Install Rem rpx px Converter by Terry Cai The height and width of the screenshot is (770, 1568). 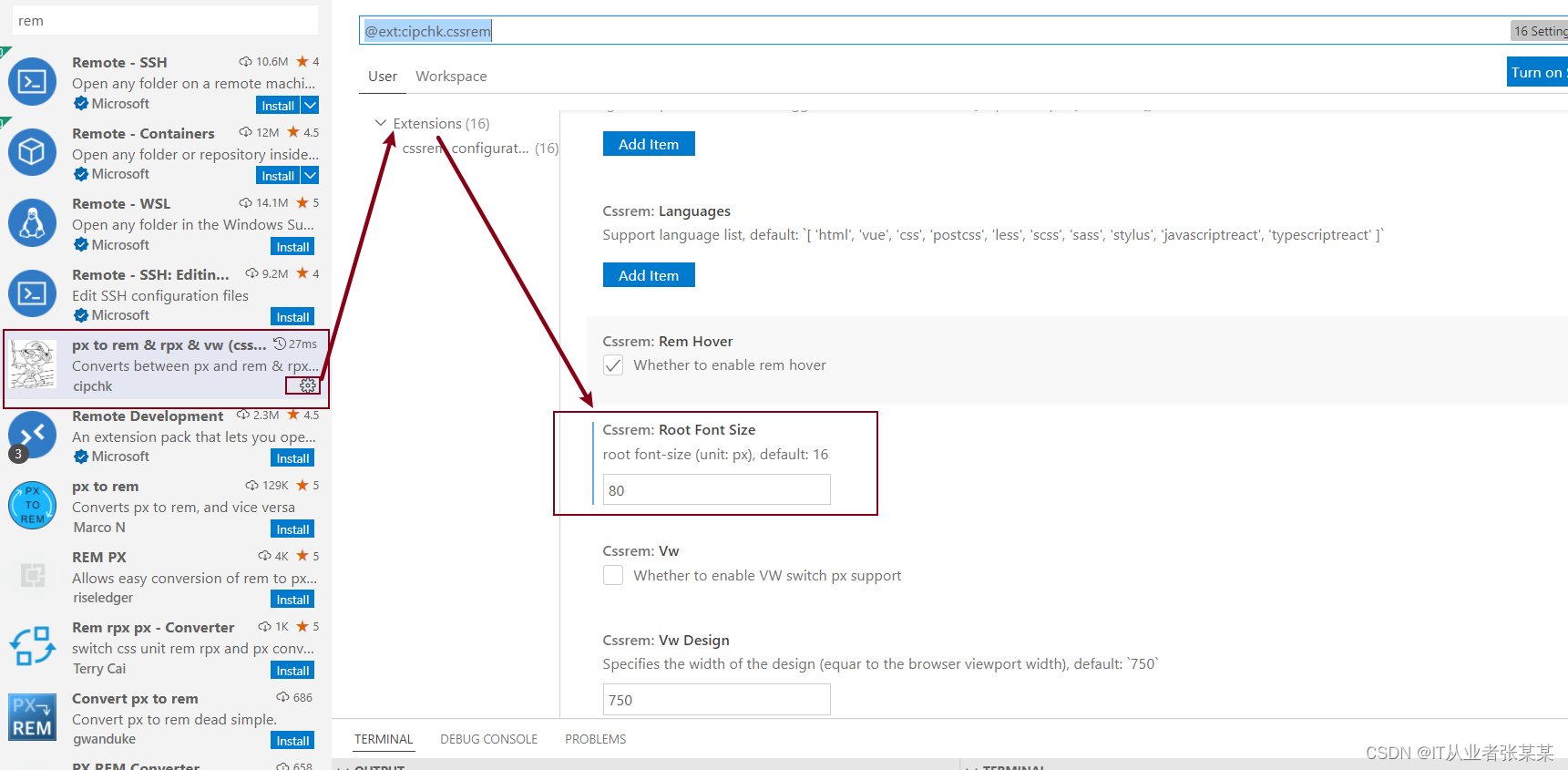(x=292, y=670)
